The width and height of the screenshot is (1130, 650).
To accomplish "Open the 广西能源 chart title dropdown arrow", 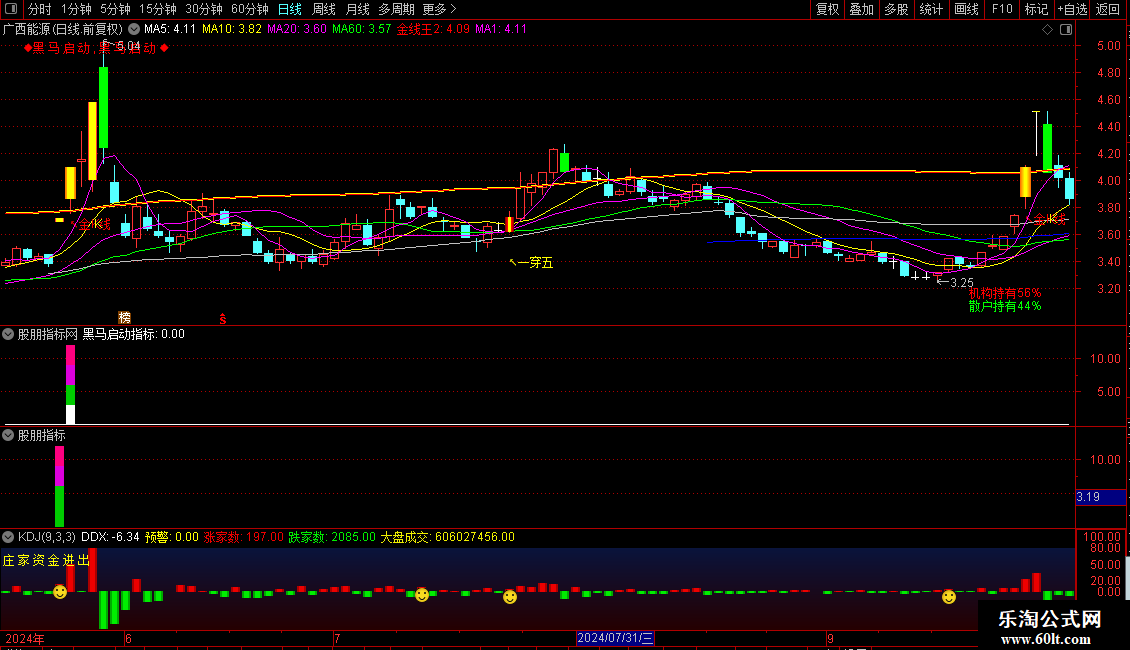I will pyautogui.click(x=134, y=30).
